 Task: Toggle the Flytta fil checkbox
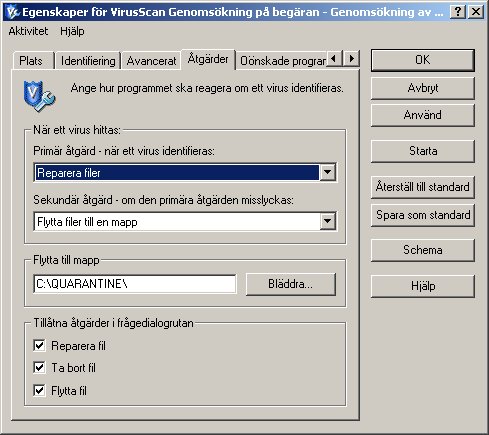click(39, 390)
